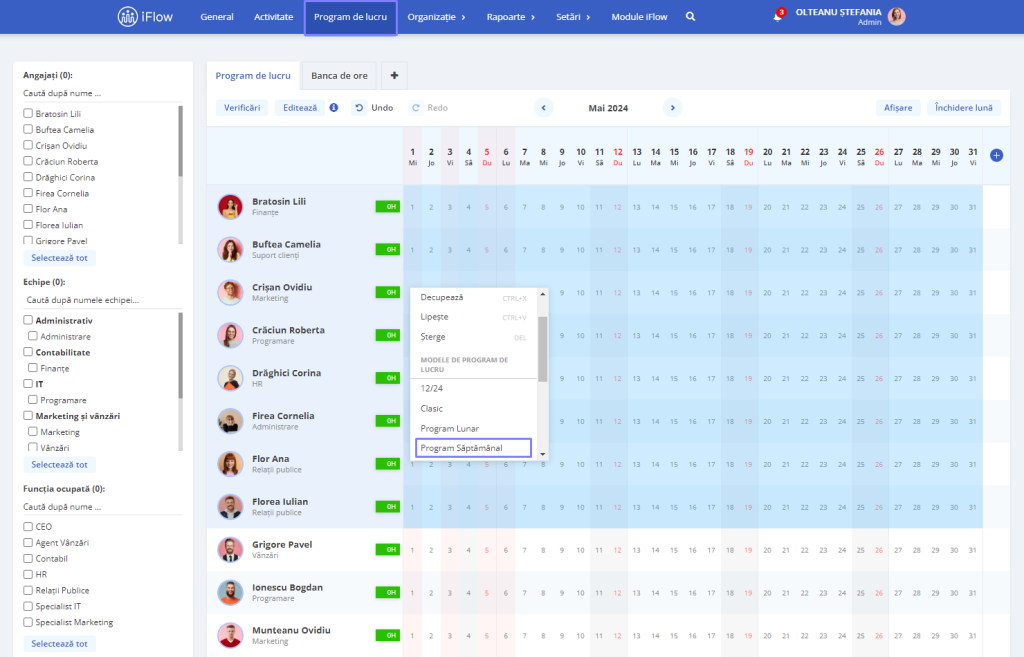Click the iFlow logo
Screen dimensions: 1024x657
pyautogui.click(x=145, y=17)
